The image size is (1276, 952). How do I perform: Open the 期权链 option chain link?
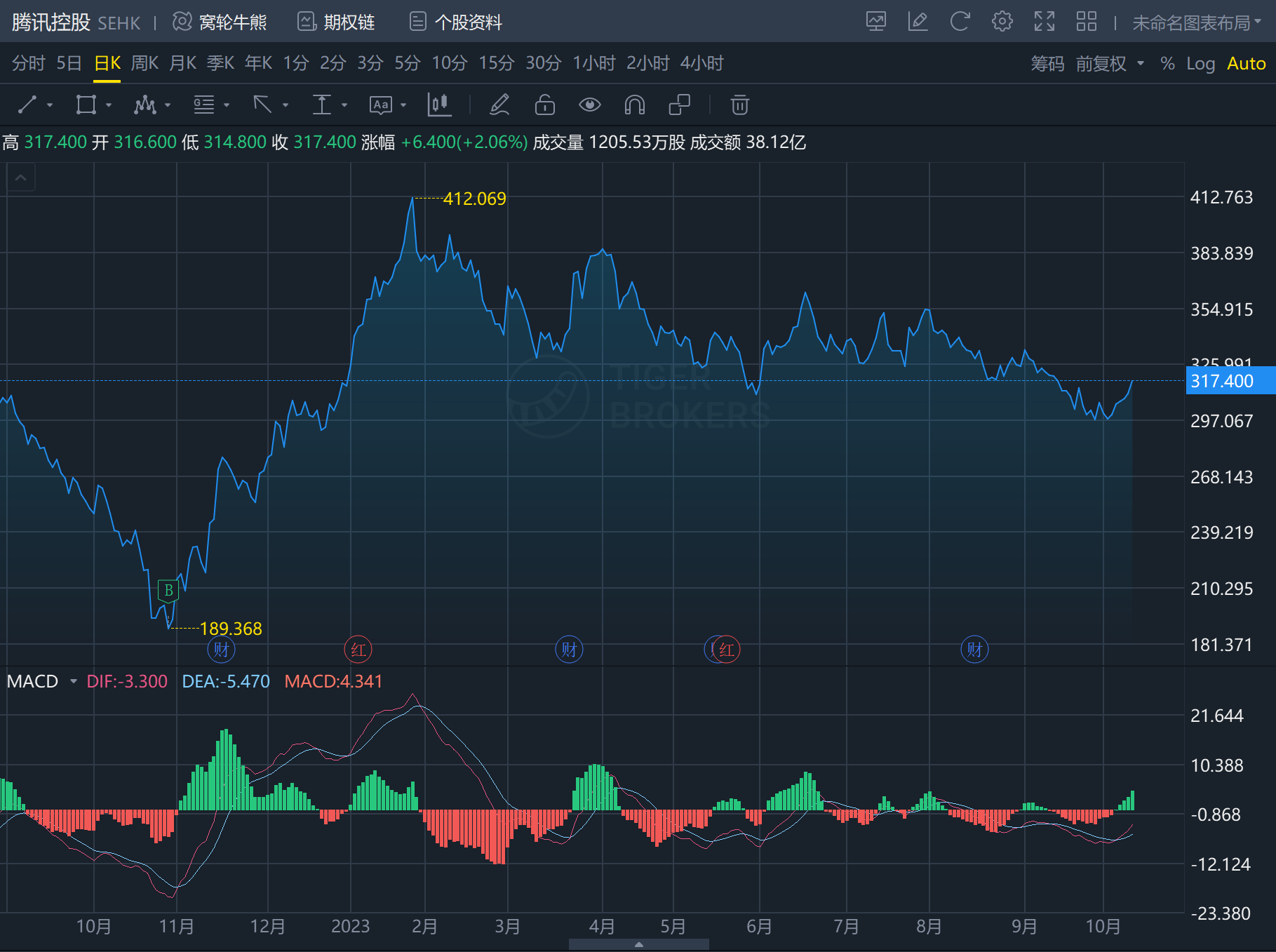pos(337,22)
